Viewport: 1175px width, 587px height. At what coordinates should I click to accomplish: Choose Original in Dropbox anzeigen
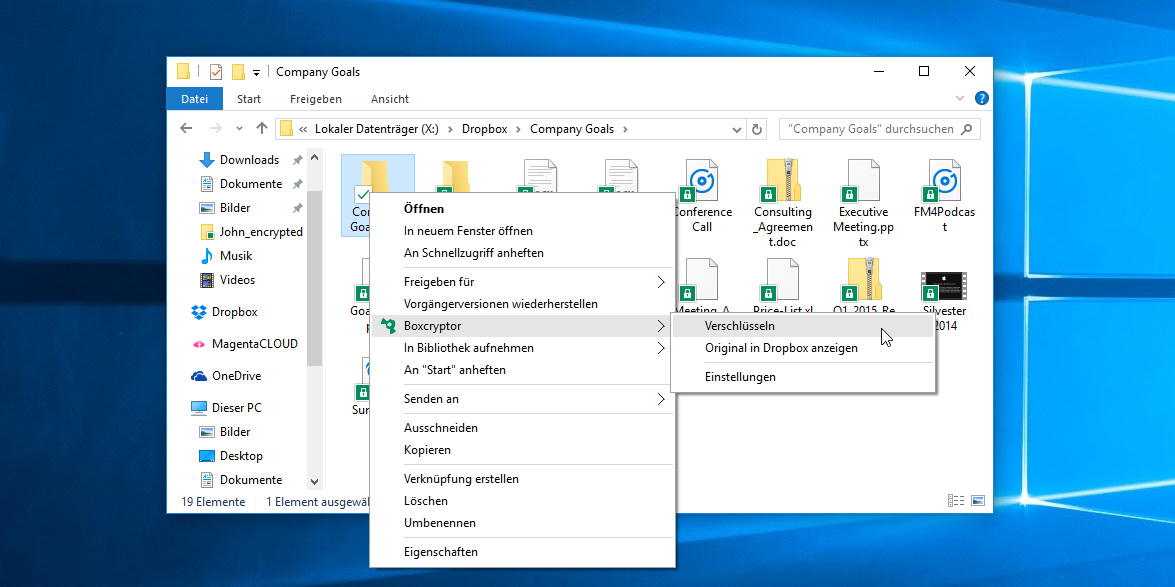(803, 348)
